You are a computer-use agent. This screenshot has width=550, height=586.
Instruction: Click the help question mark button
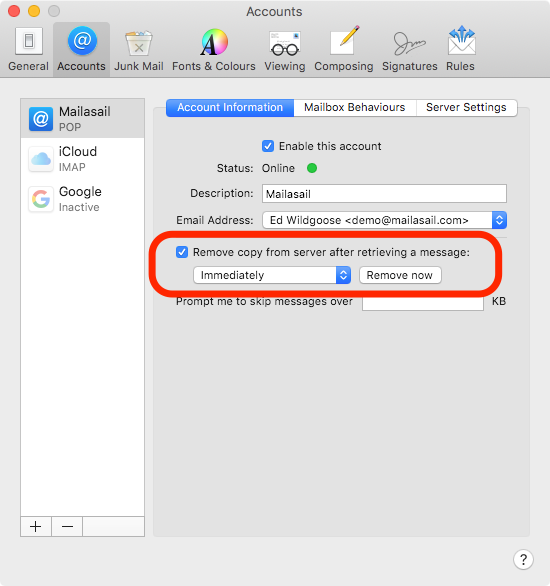(x=523, y=559)
